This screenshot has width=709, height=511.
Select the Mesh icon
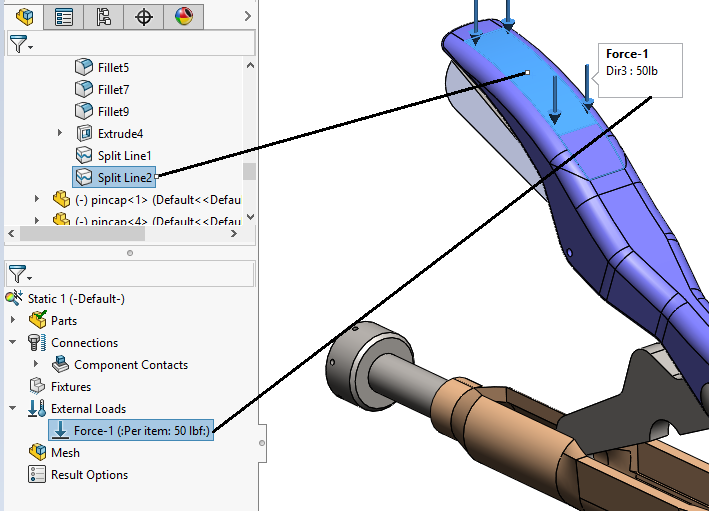click(x=38, y=452)
